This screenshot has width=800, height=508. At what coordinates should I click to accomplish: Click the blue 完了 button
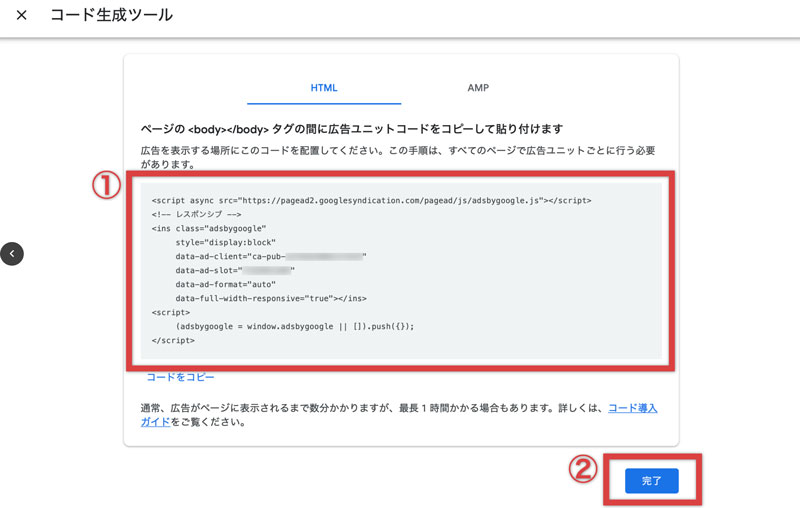[652, 480]
